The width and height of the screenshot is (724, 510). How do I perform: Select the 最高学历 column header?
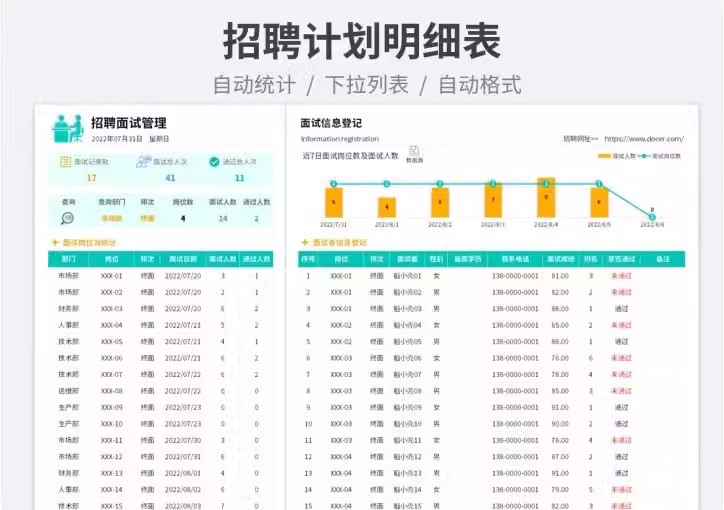tap(467, 259)
